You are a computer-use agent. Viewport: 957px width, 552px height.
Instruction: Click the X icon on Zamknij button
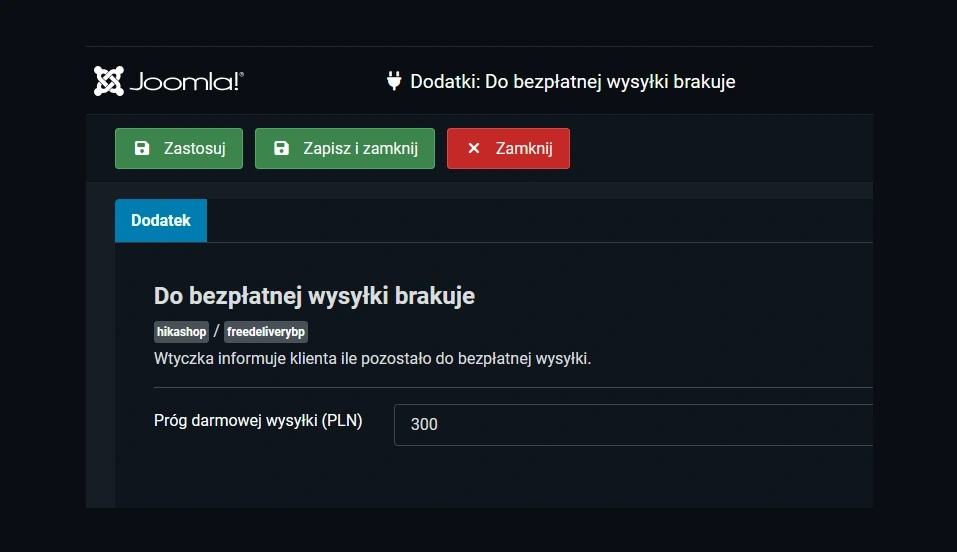tap(474, 149)
